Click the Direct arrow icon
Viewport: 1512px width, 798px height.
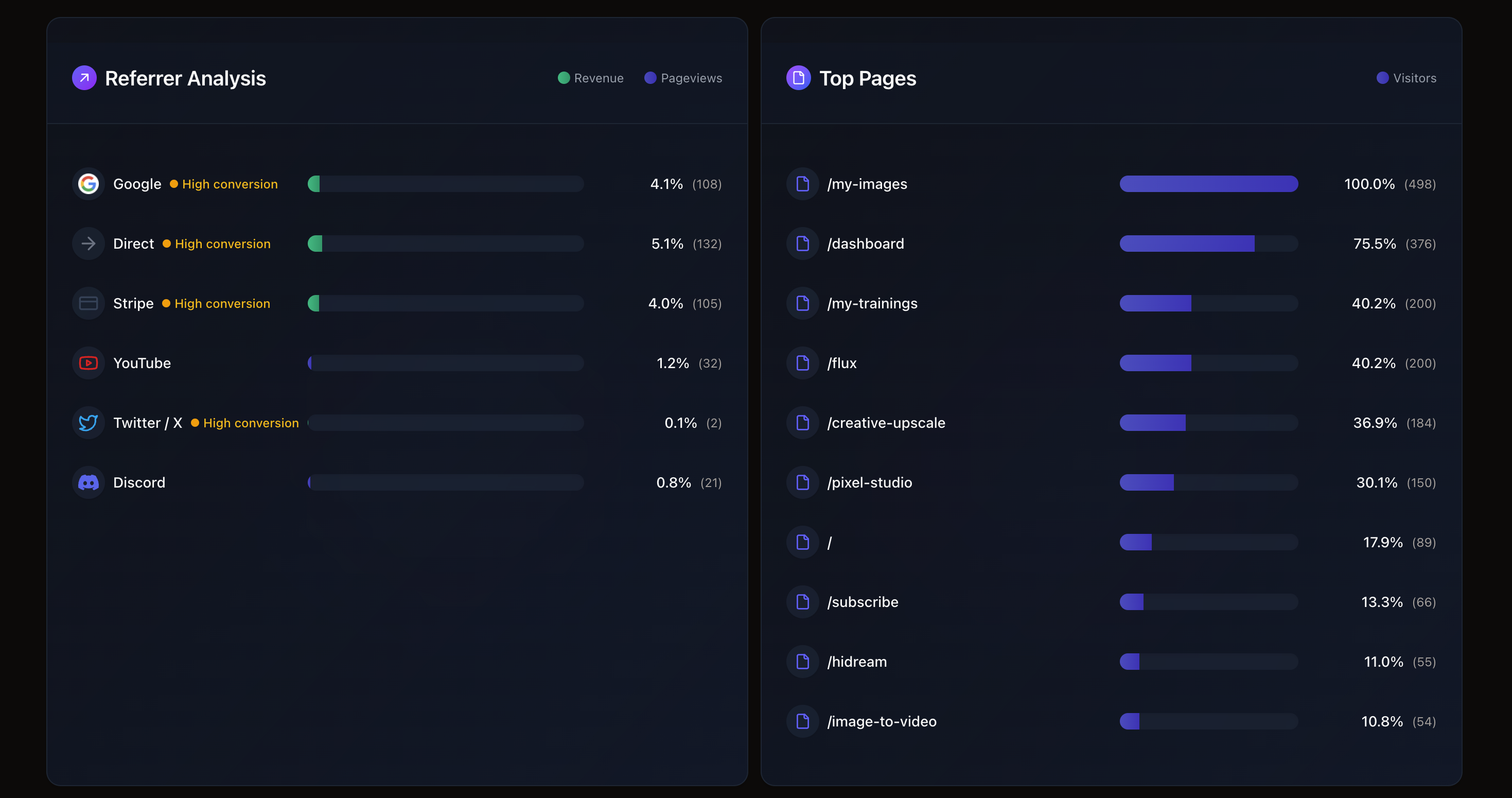pyautogui.click(x=88, y=244)
